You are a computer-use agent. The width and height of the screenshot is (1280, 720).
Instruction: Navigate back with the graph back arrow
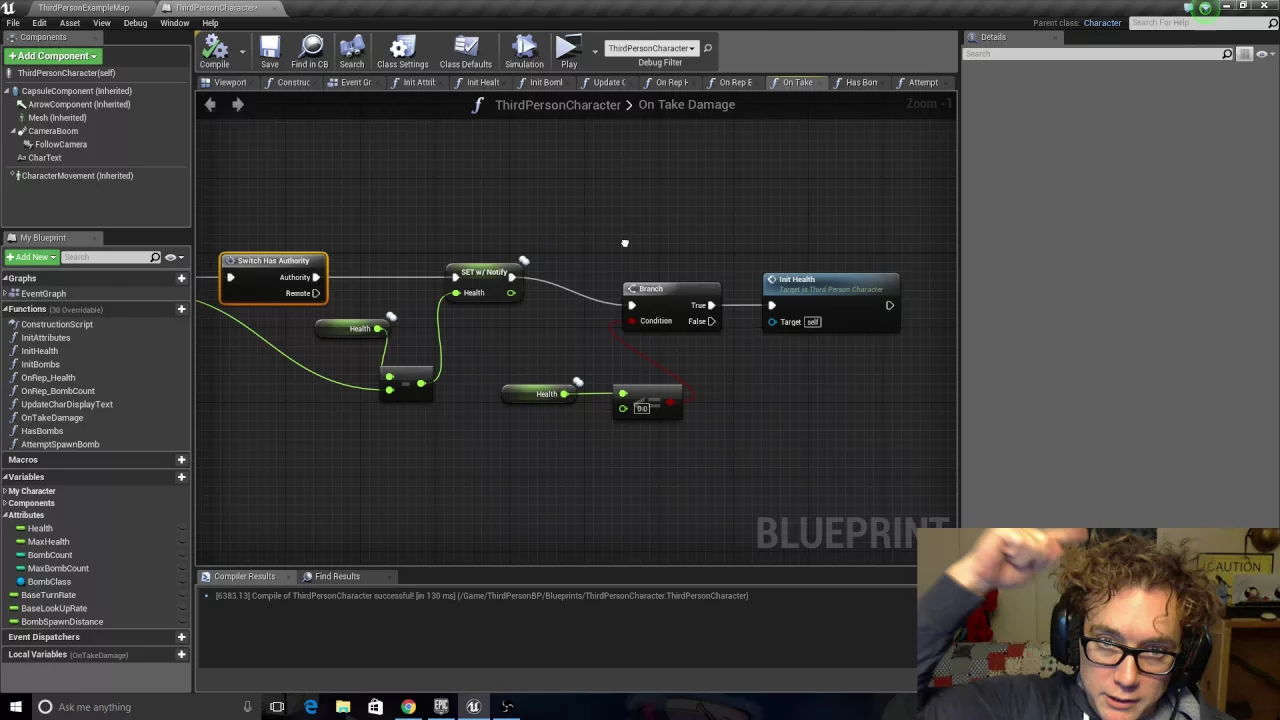pyautogui.click(x=210, y=104)
